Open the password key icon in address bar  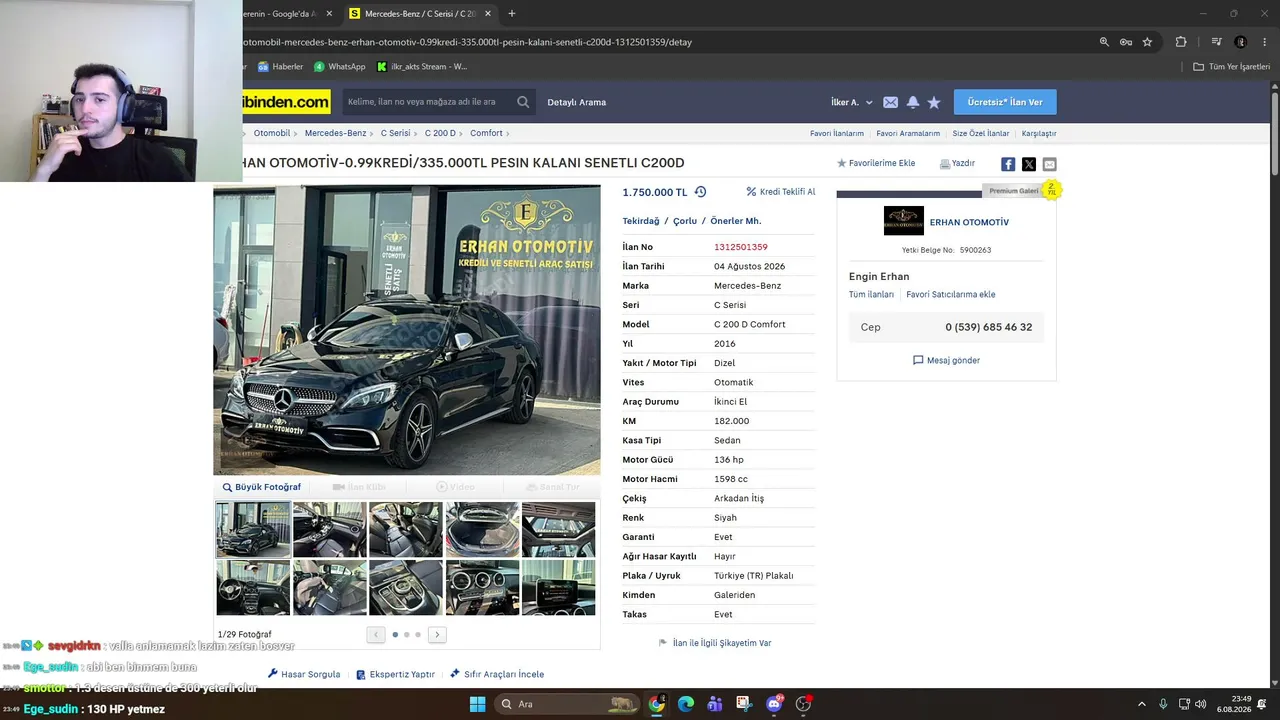(1125, 42)
